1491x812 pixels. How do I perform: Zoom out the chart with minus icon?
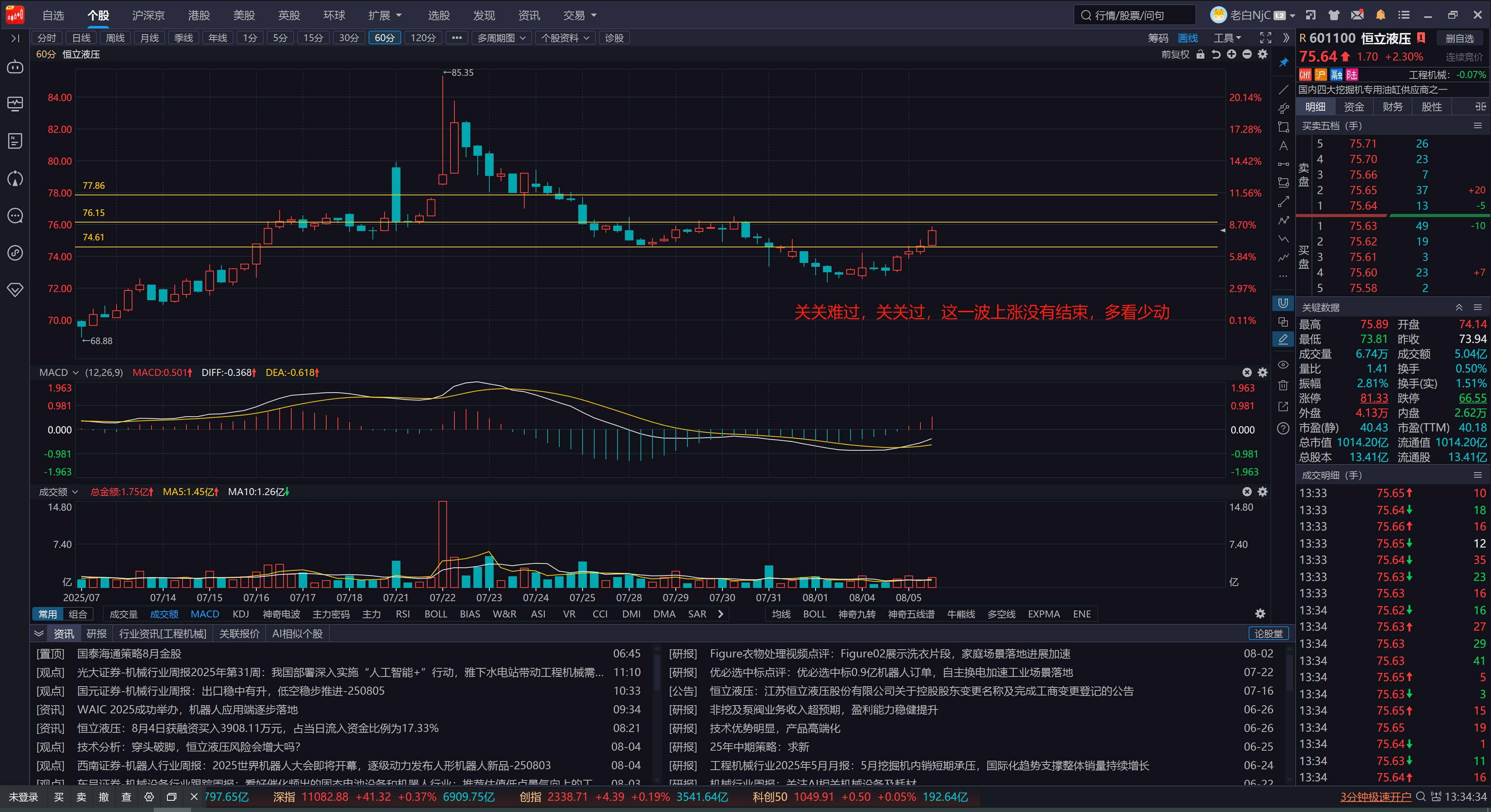[x=1247, y=54]
